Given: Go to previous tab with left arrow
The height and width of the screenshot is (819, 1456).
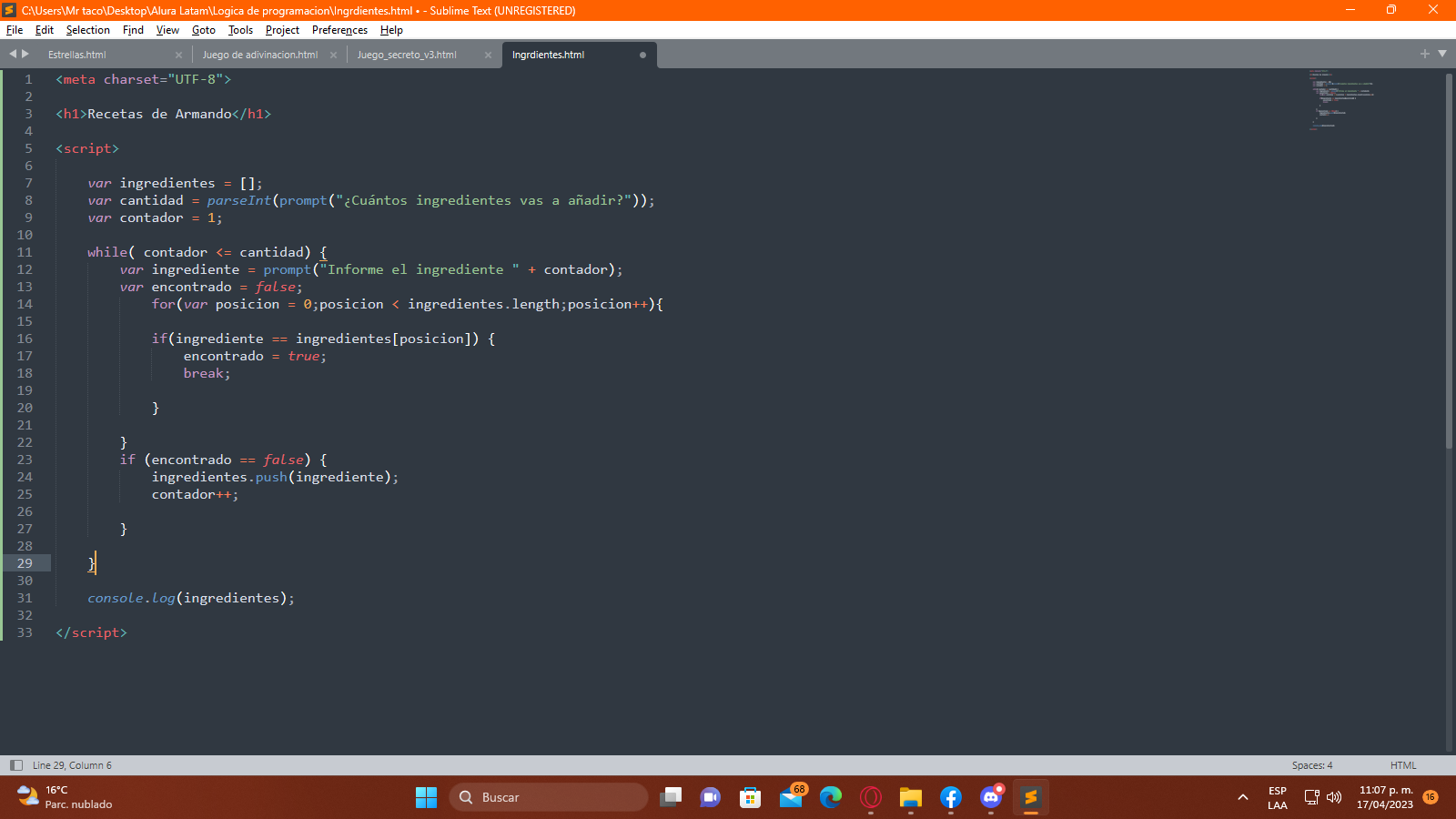Looking at the screenshot, I should coord(13,54).
